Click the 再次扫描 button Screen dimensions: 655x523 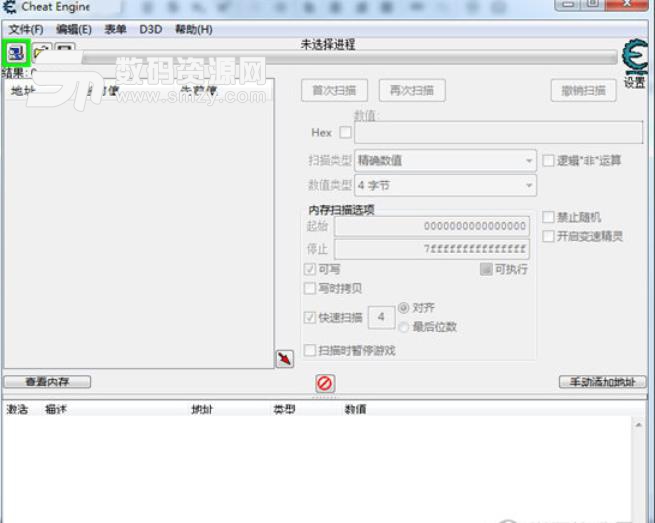click(412, 90)
